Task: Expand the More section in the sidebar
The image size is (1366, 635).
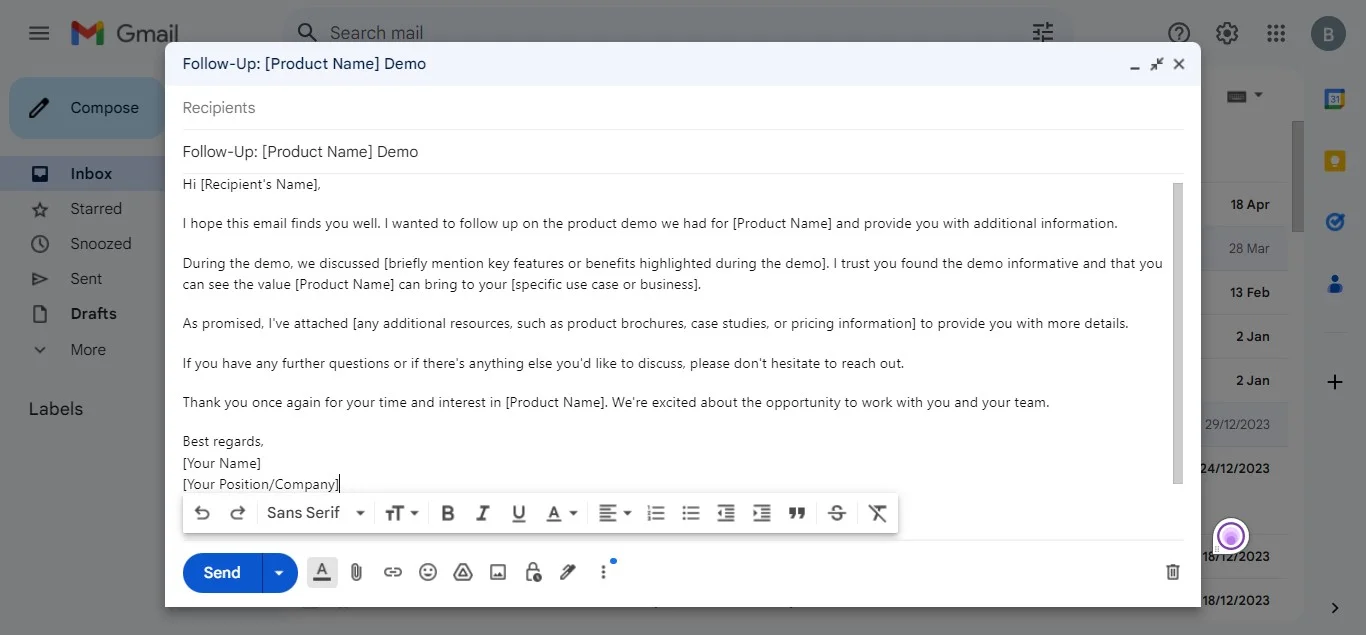Action: [87, 349]
